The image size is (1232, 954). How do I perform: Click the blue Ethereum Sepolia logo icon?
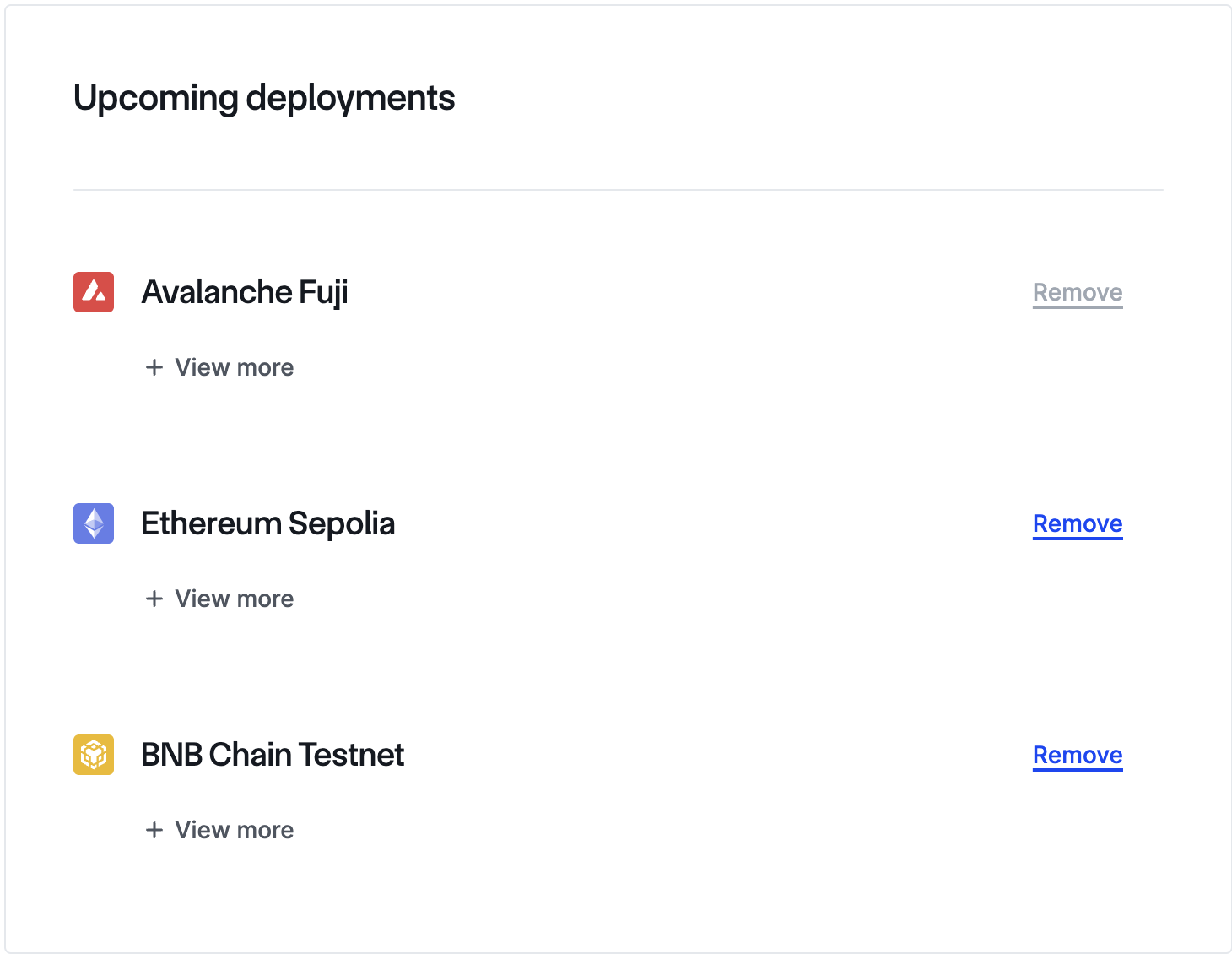[x=94, y=523]
